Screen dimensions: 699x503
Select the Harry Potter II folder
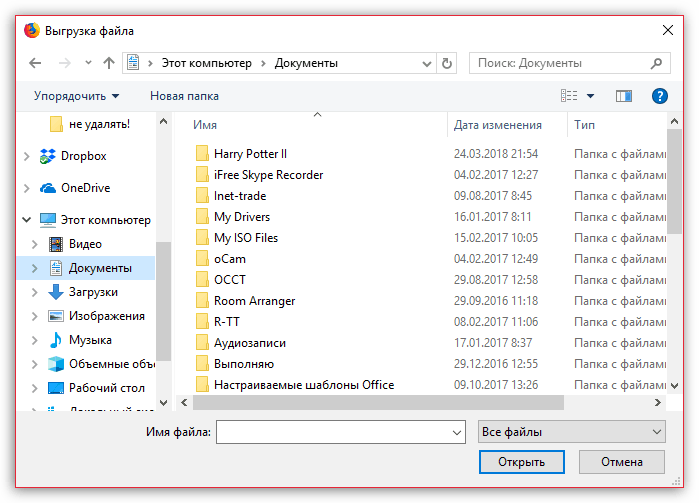click(241, 154)
